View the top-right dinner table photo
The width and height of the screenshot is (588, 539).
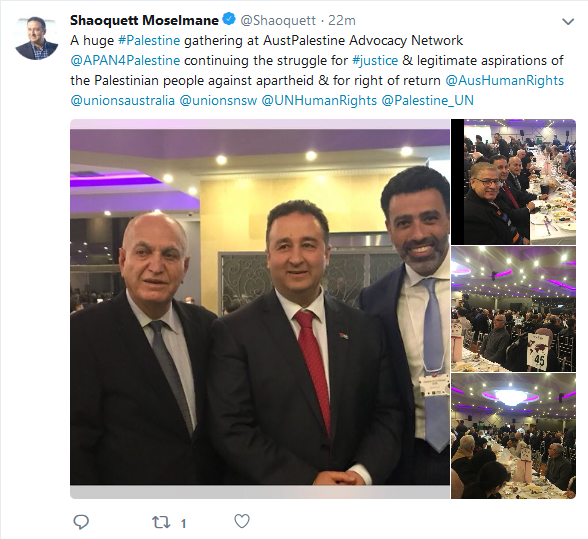coord(513,182)
